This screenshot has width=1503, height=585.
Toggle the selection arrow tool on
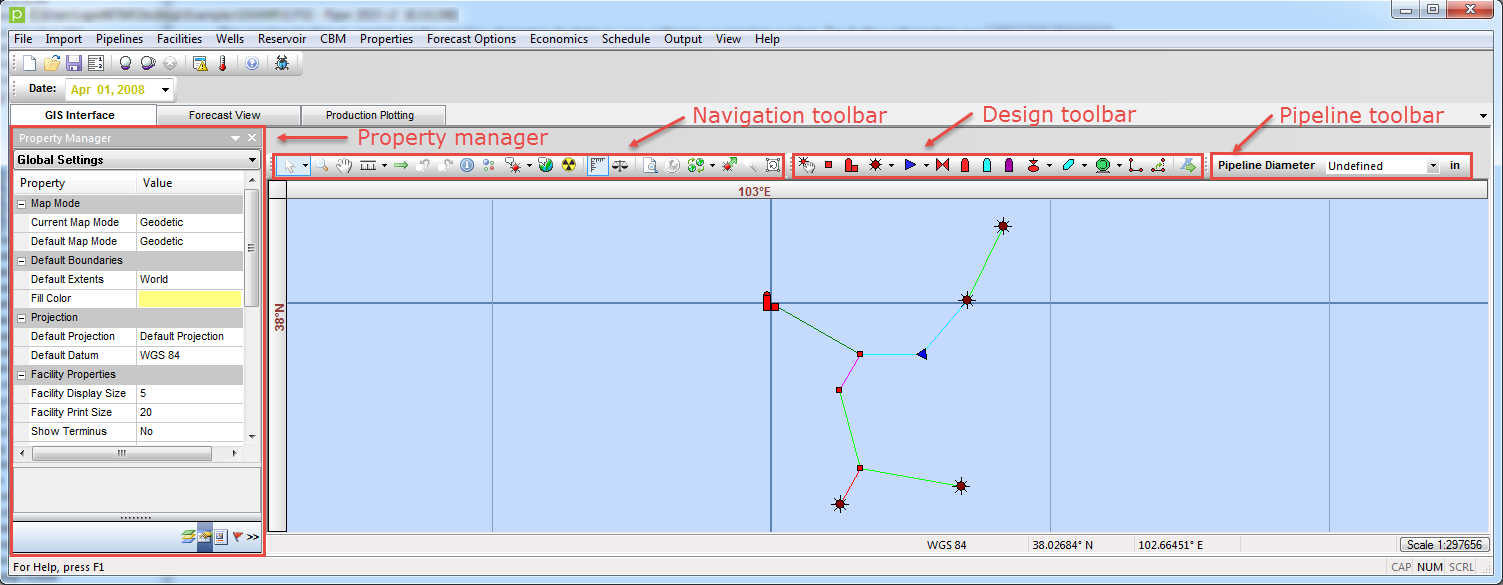(290, 165)
